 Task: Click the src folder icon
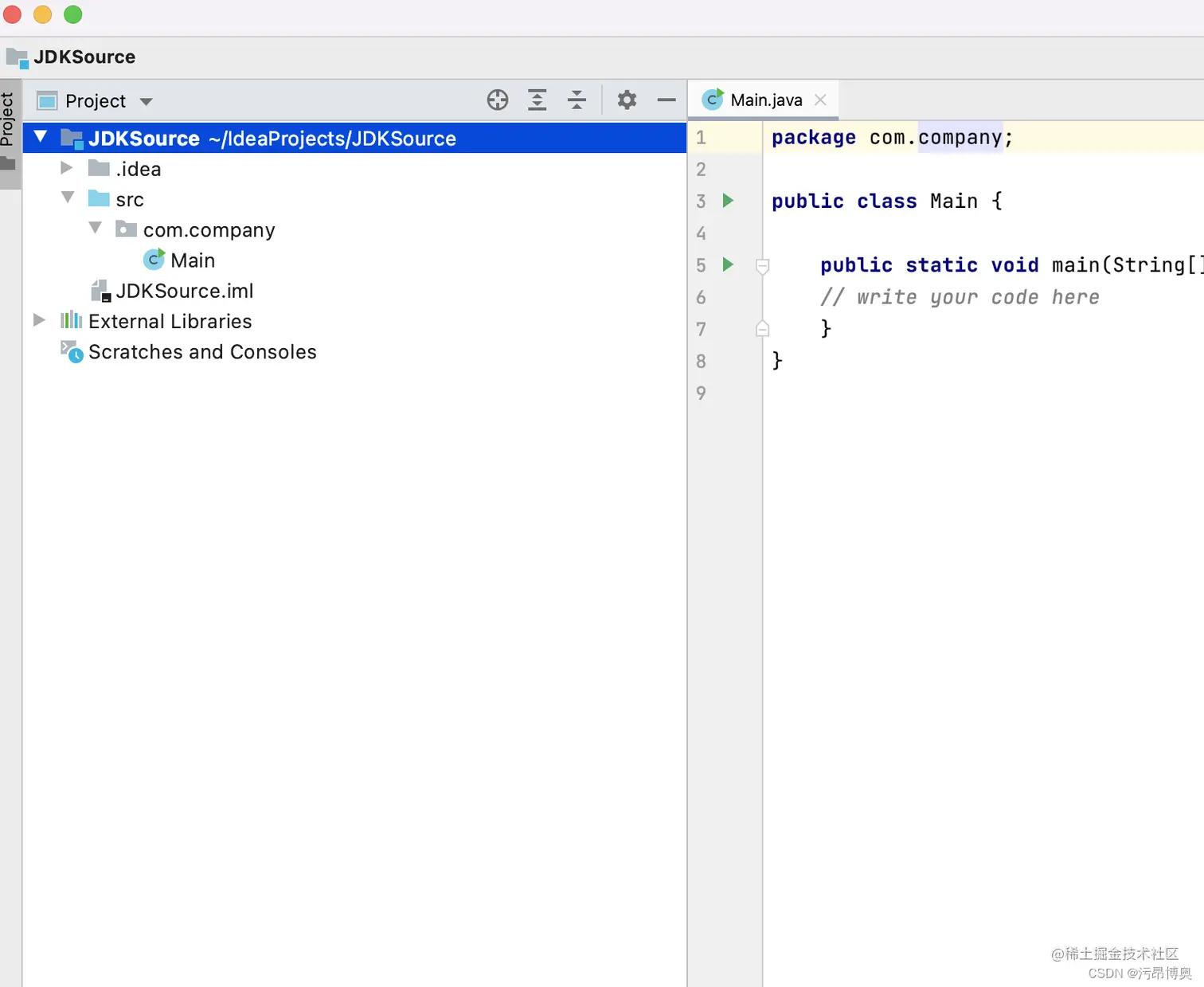[x=99, y=198]
